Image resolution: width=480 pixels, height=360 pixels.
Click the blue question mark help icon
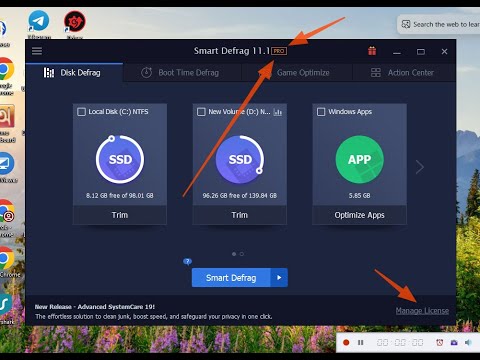[x=187, y=261]
